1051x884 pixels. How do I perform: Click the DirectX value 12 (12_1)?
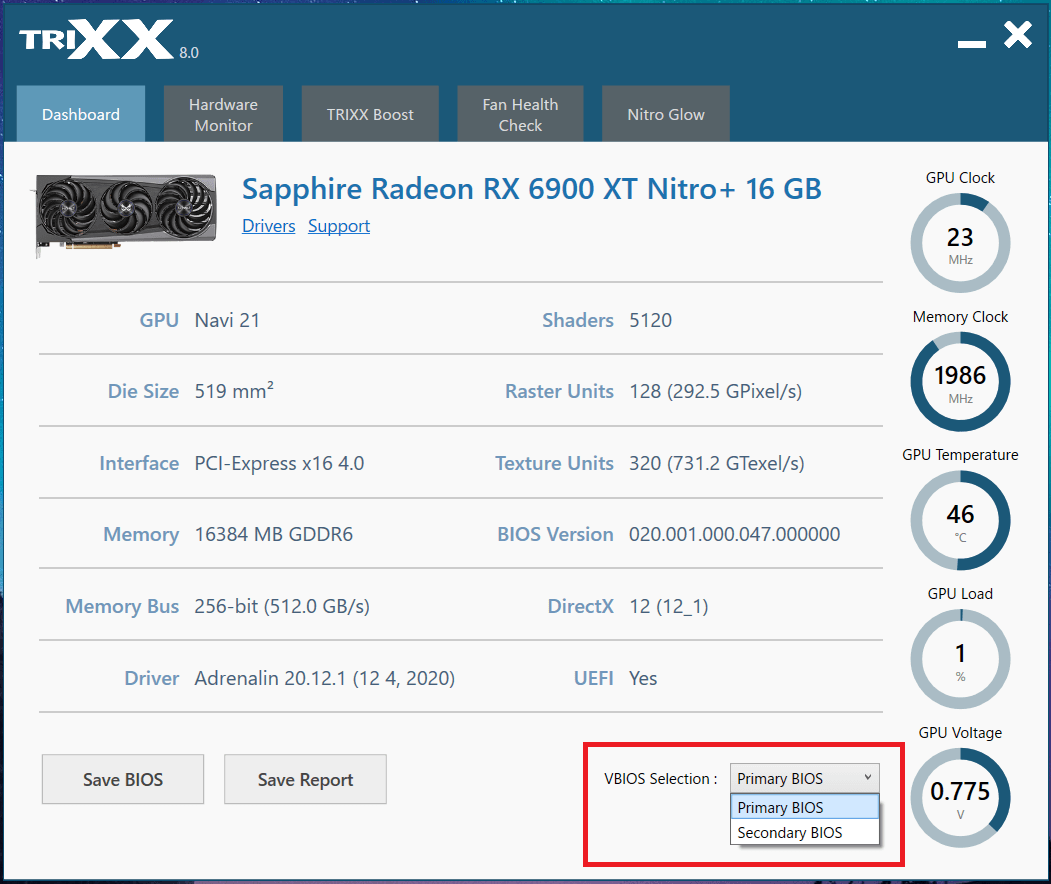pyautogui.click(x=668, y=607)
